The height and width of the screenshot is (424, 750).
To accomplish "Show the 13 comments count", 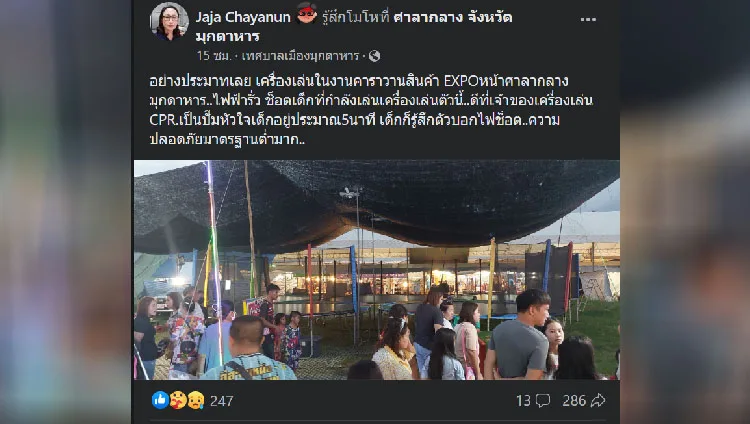I will pos(523,401).
